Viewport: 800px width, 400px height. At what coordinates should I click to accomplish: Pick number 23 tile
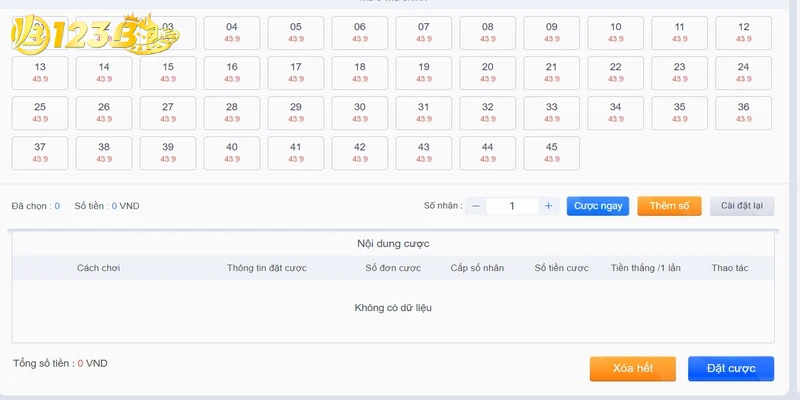680,73
